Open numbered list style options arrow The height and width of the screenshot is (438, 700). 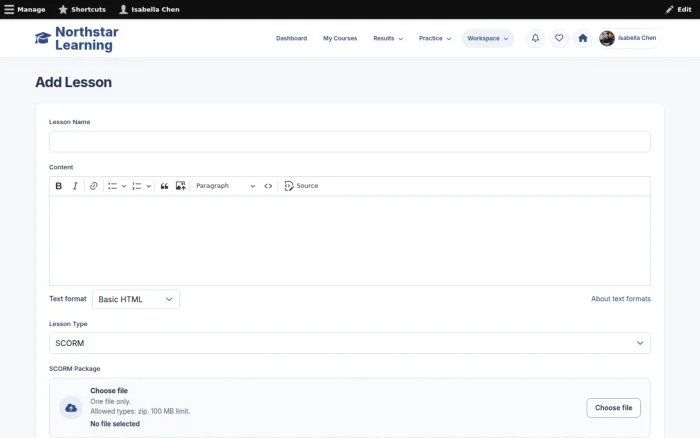click(149, 186)
